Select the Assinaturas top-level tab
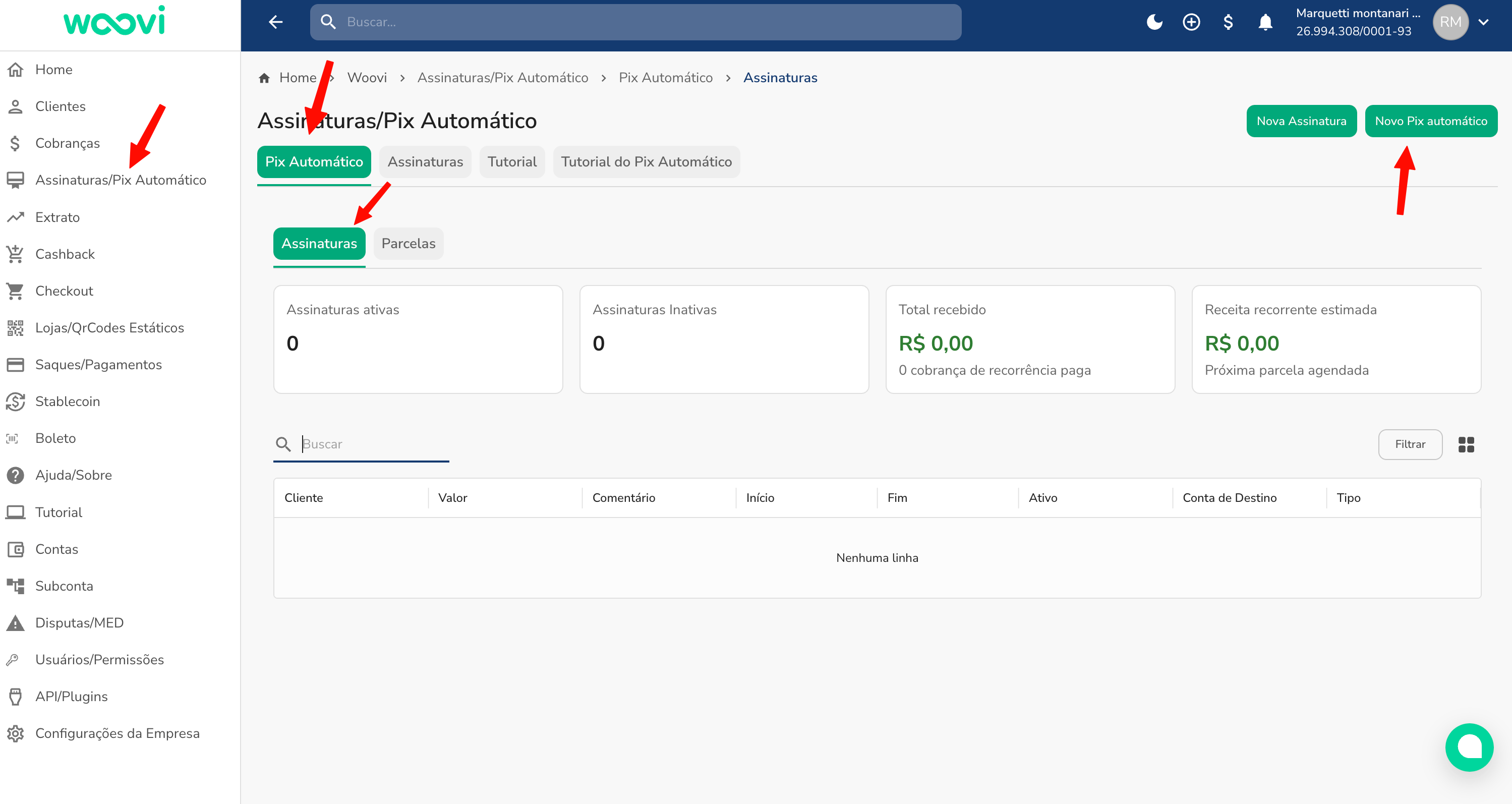This screenshot has height=804, width=1512. 425,162
